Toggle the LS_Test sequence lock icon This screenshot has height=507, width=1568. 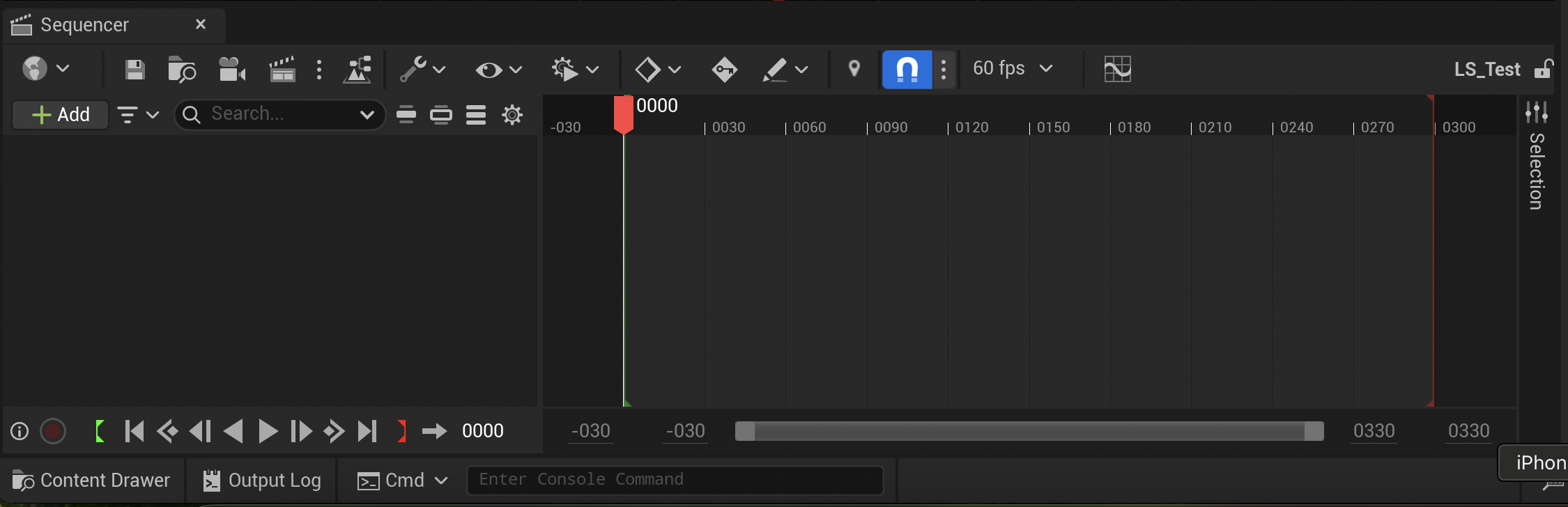1544,69
